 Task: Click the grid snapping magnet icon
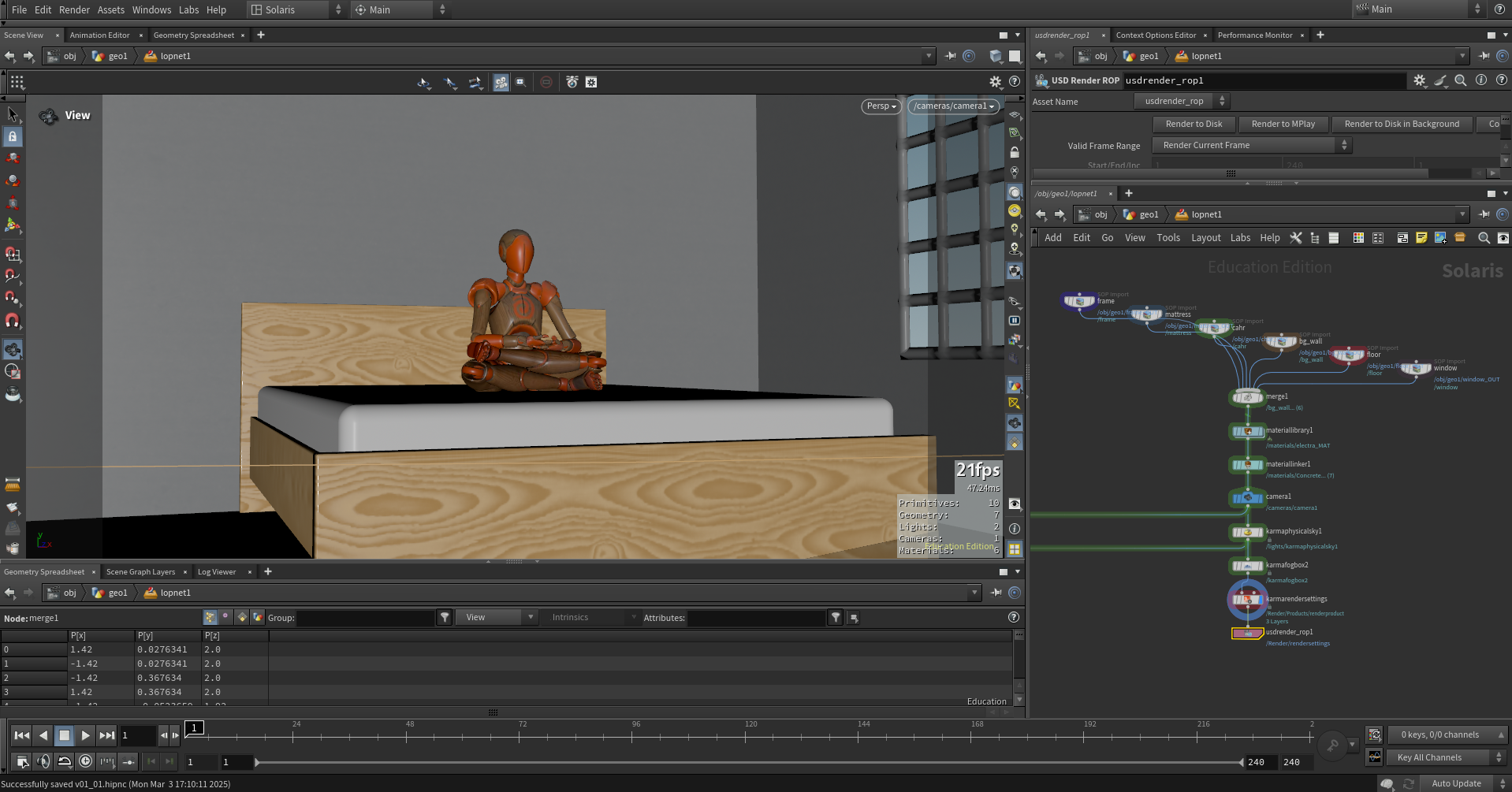coord(13,254)
